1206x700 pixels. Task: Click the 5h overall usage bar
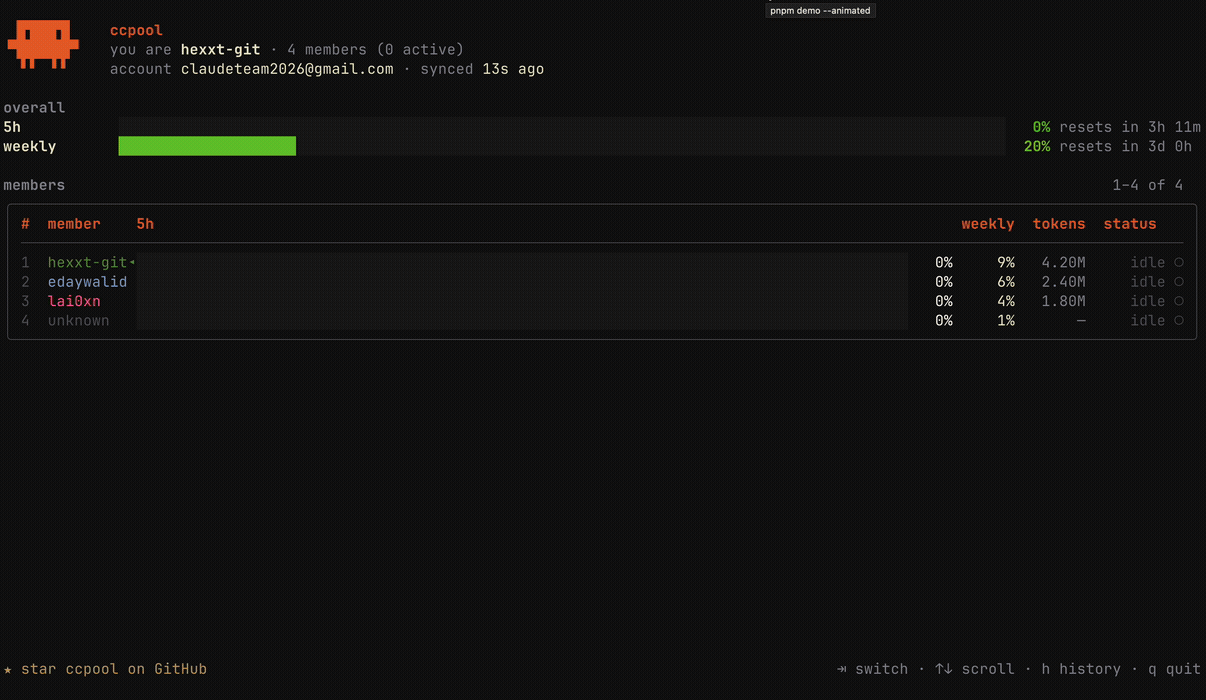[562, 127]
